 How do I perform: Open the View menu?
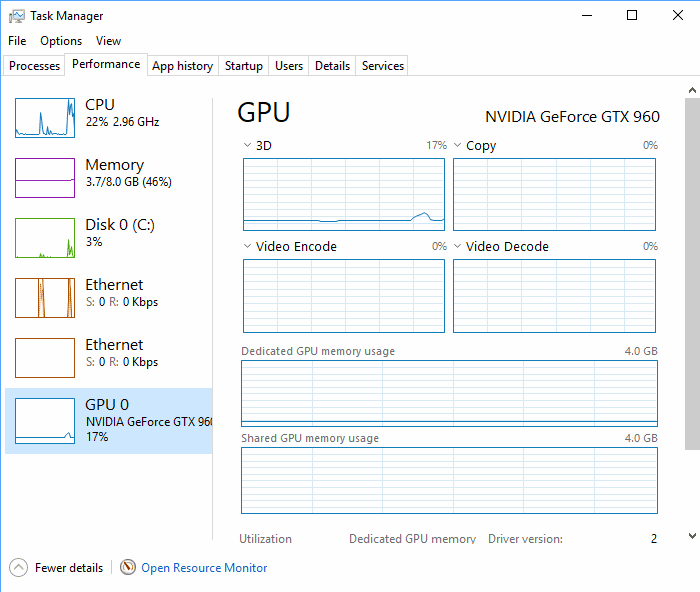tap(108, 41)
